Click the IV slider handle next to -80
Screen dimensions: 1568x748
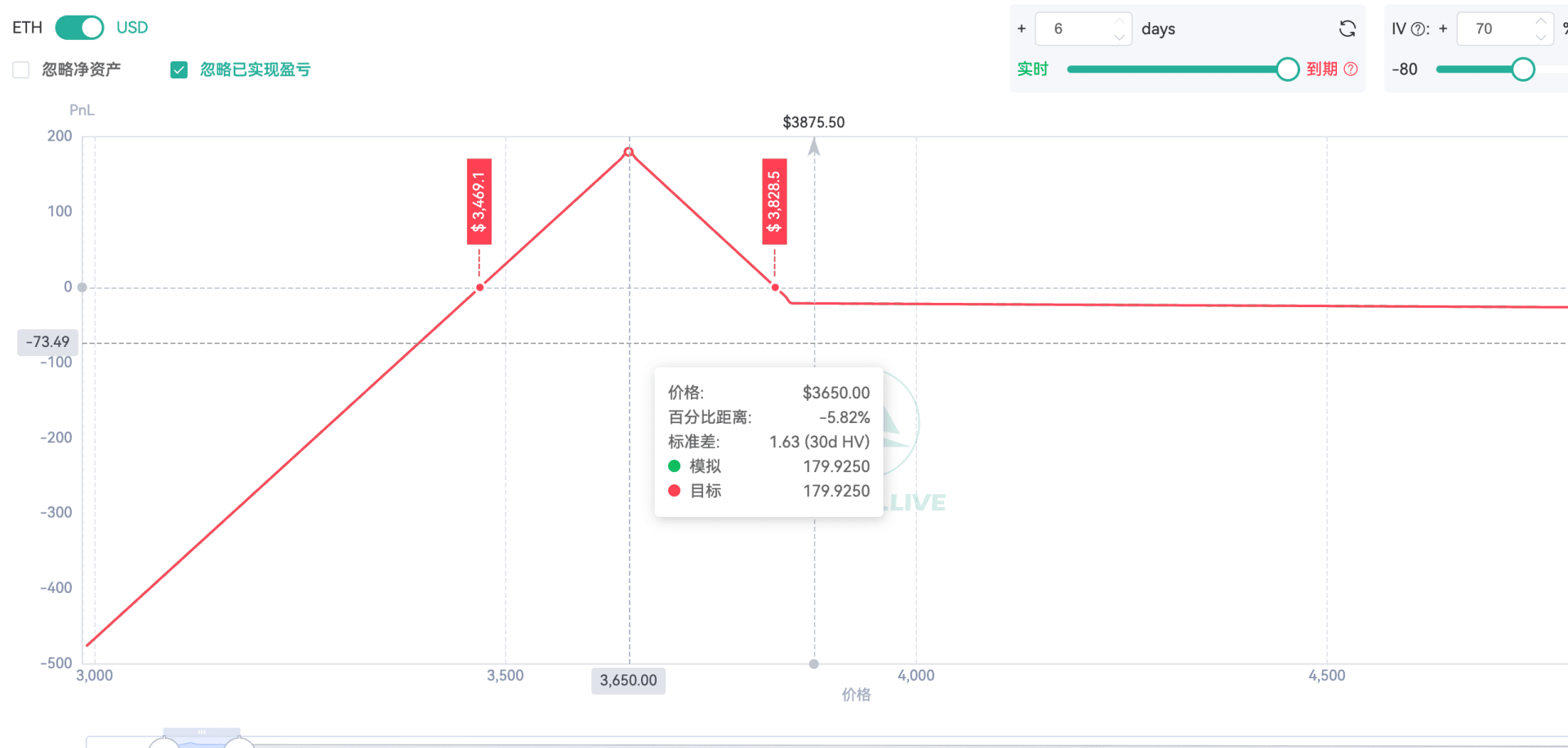(x=1522, y=69)
